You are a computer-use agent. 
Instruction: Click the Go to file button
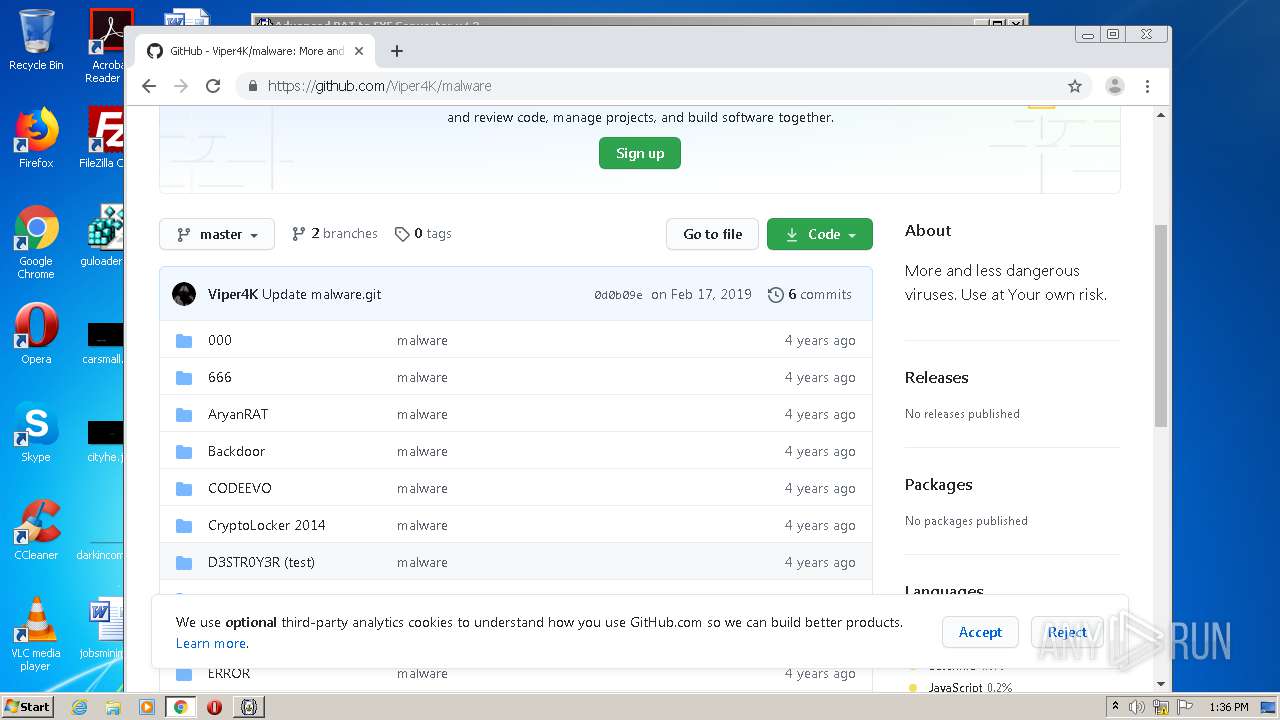[713, 234]
